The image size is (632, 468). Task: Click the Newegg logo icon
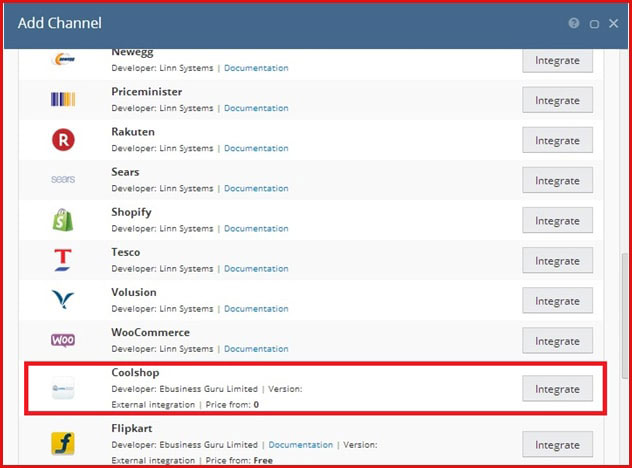click(63, 59)
